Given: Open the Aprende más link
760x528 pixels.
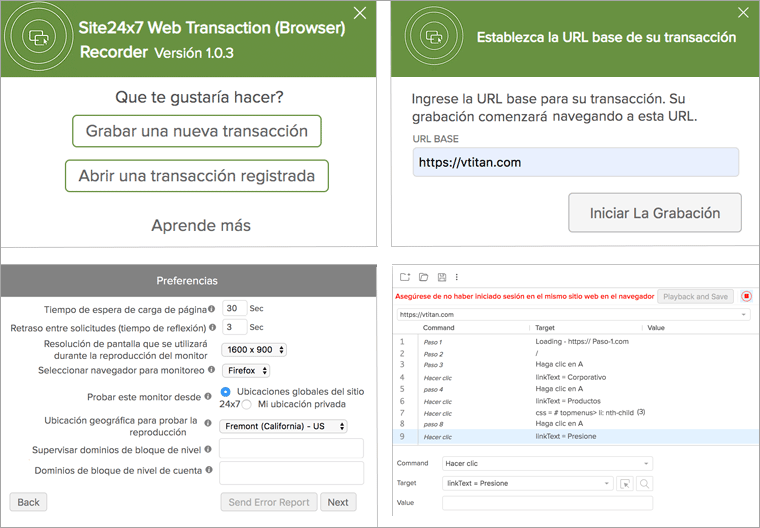Looking at the screenshot, I should tap(201, 225).
